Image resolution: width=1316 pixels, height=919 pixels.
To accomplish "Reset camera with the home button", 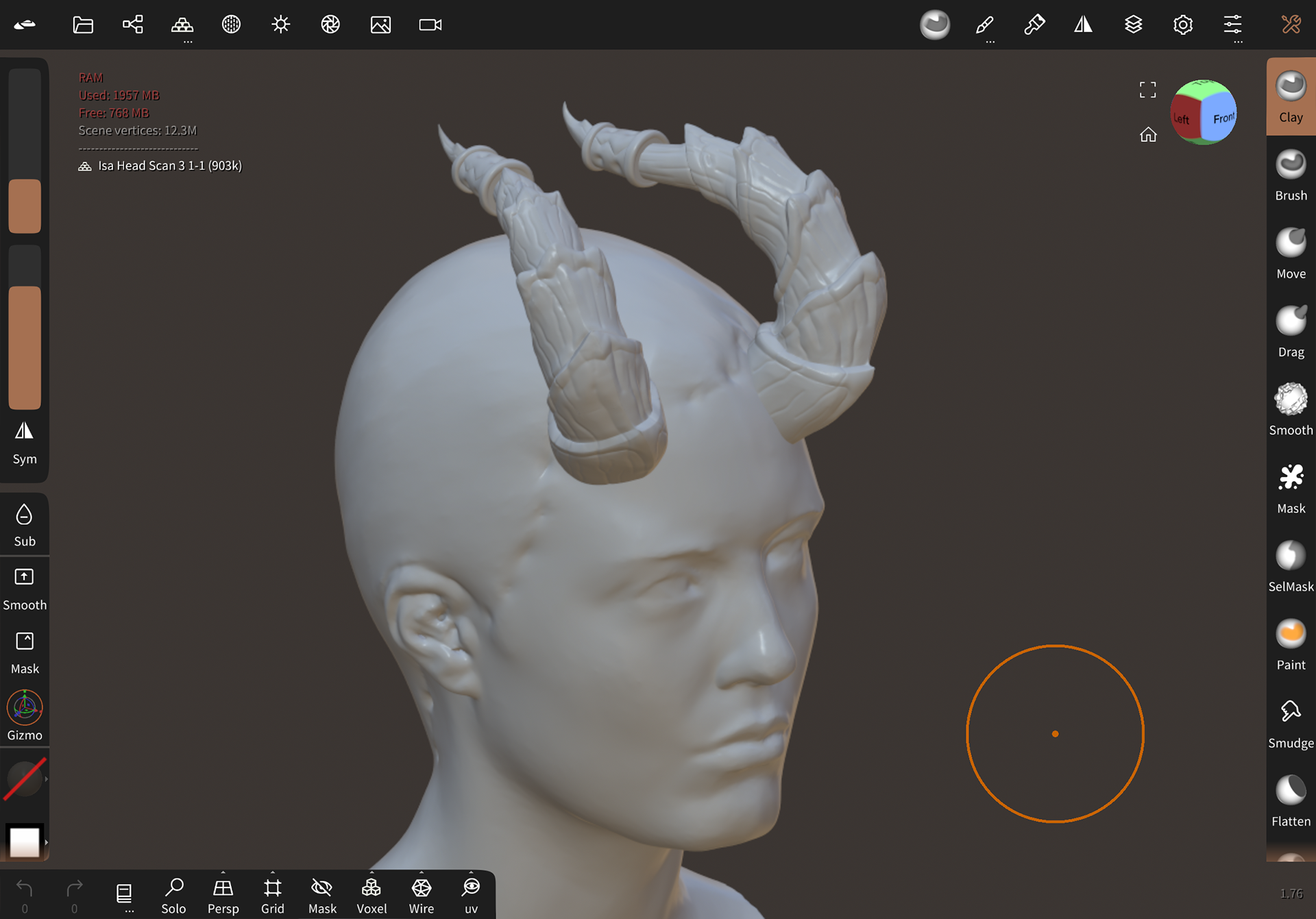I will pyautogui.click(x=1149, y=135).
